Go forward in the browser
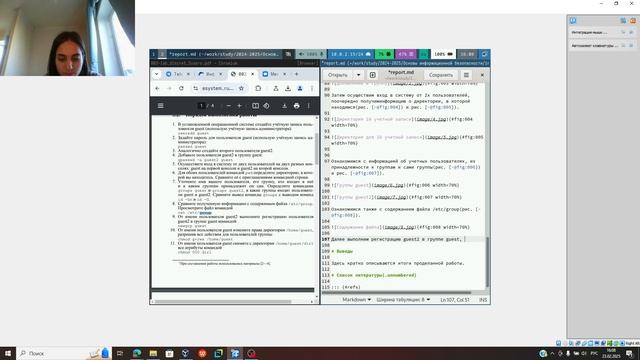This screenshot has height=360, width=640. click(x=169, y=88)
